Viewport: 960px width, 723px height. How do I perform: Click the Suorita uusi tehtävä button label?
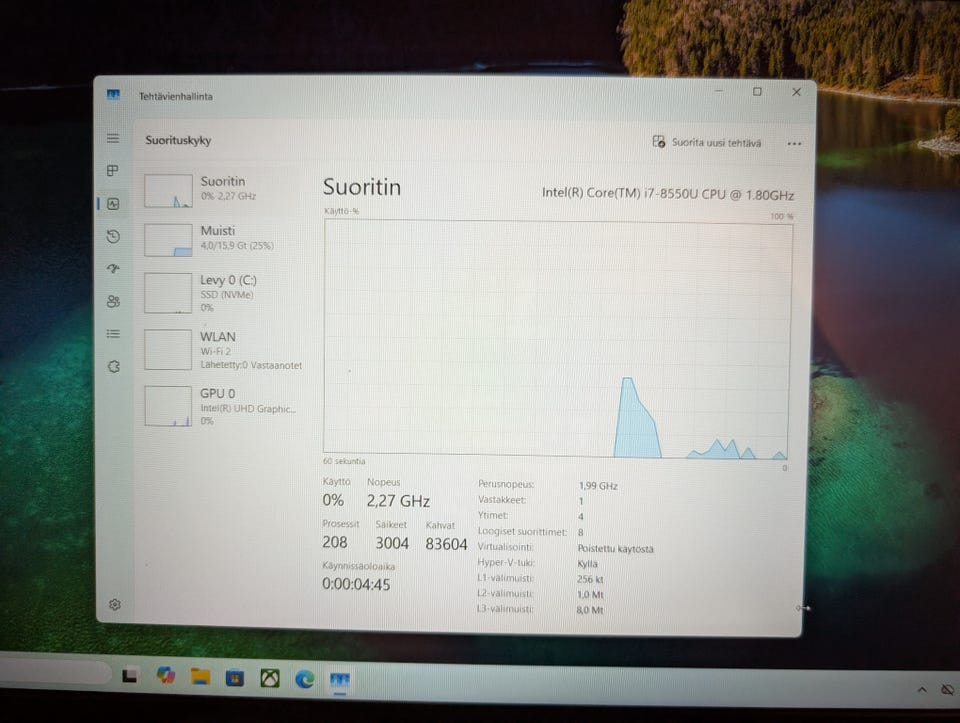point(716,143)
